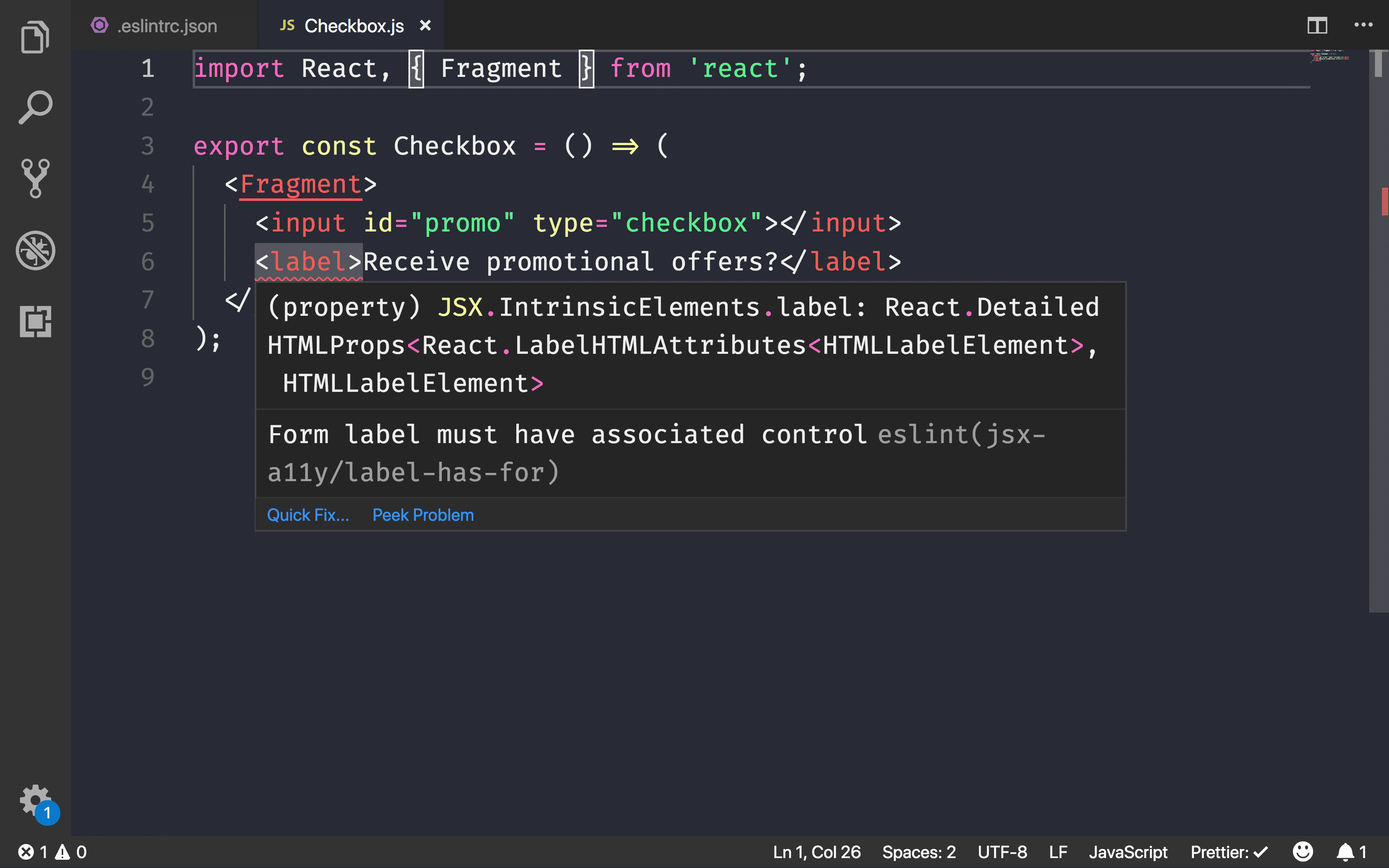Click the Quick Fix... link
Viewport: 1389px width, 868px height.
(x=307, y=514)
